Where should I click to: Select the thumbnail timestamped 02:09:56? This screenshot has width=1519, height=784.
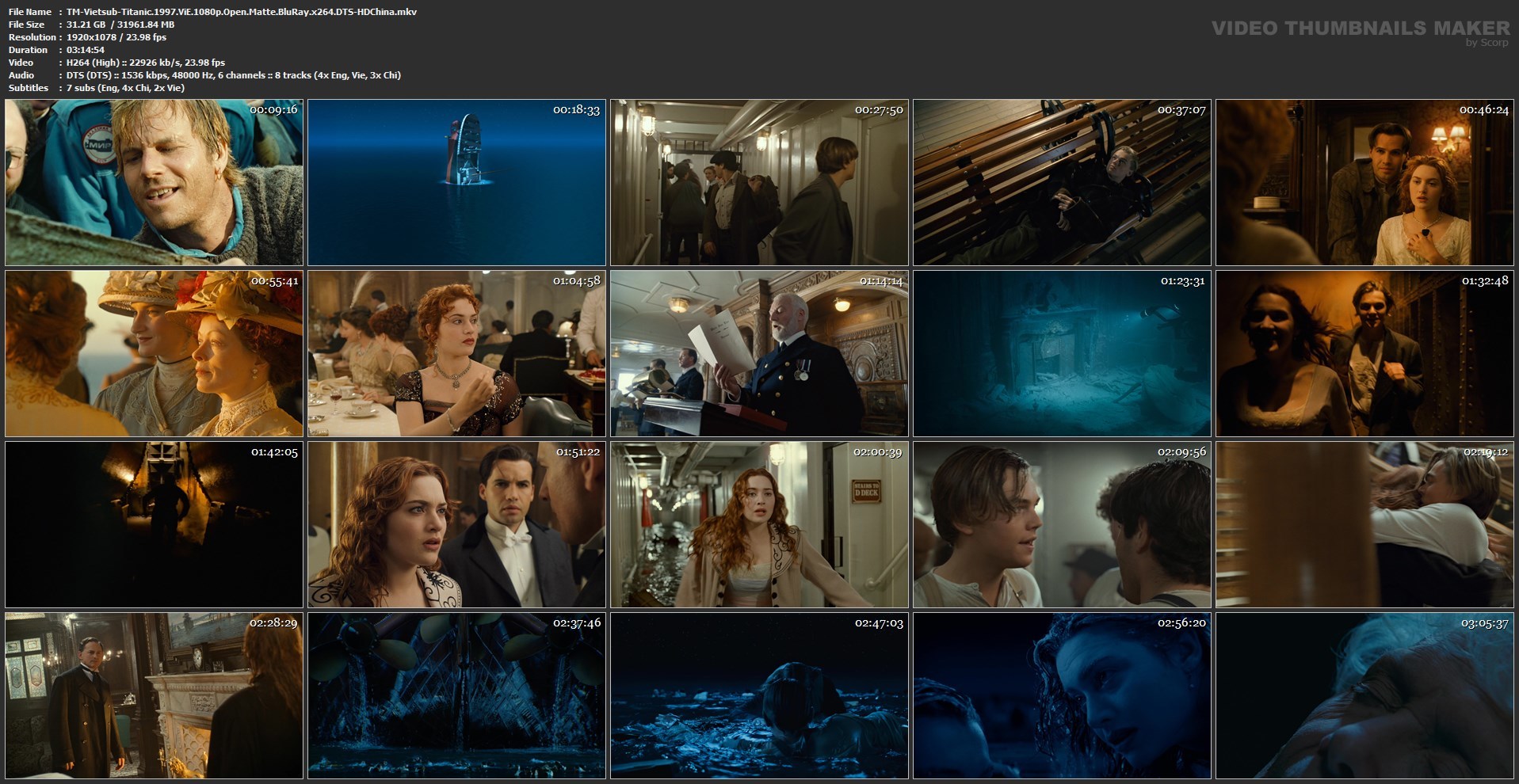pos(1062,524)
